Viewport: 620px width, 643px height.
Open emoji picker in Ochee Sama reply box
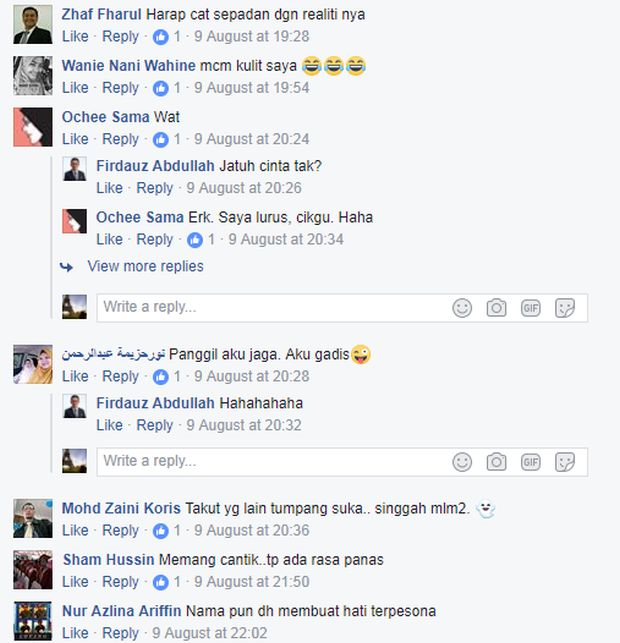tap(462, 308)
